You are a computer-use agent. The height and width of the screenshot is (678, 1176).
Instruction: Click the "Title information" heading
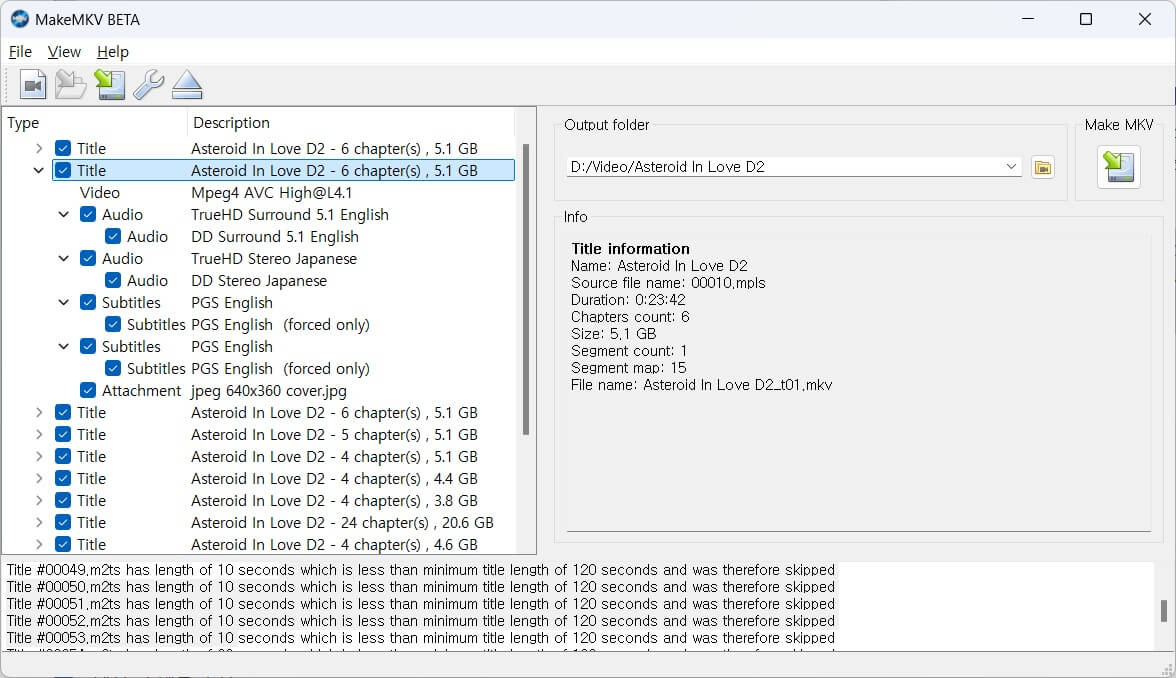(x=630, y=249)
